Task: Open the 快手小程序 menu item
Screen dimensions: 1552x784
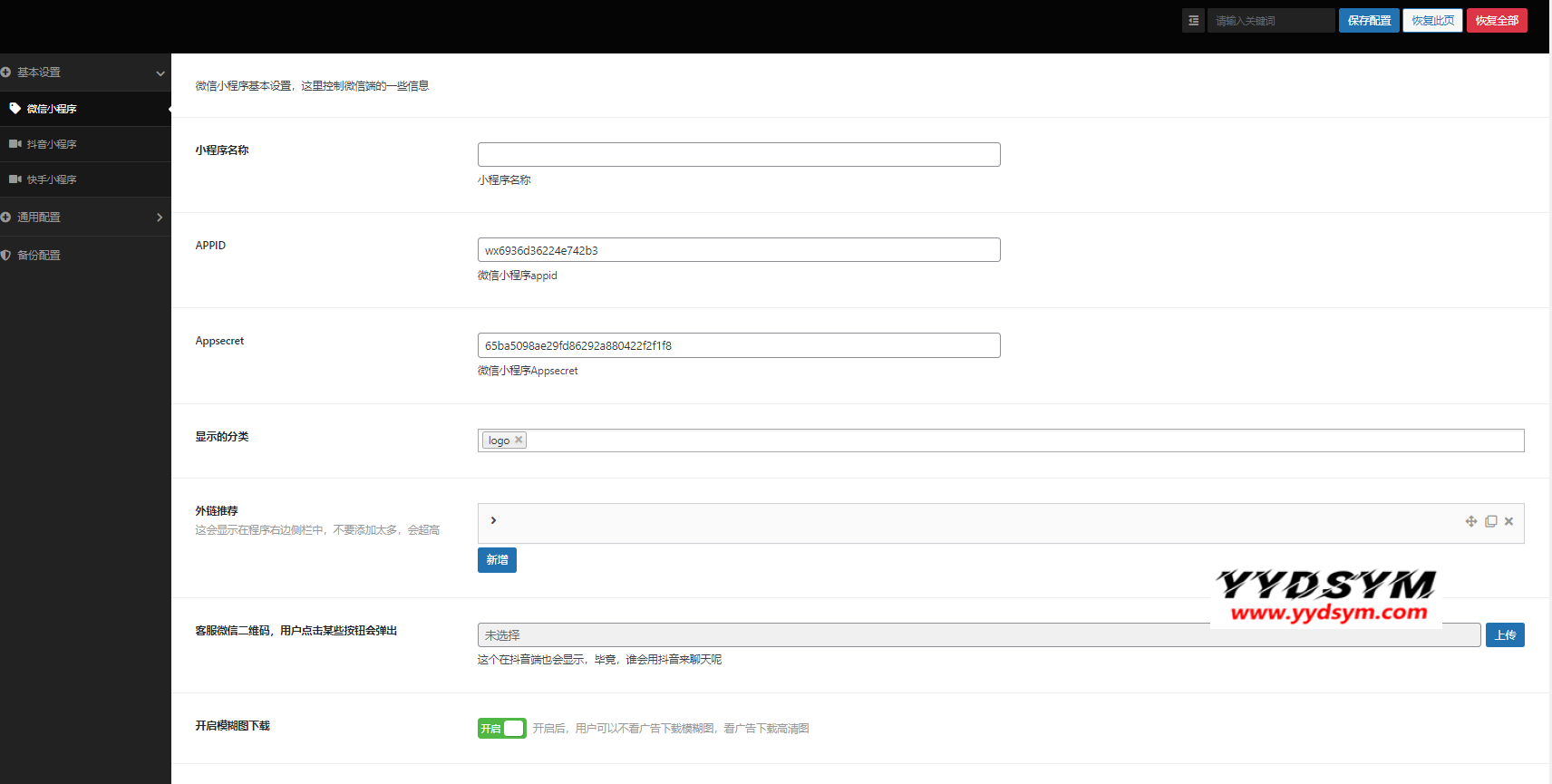Action: point(52,179)
